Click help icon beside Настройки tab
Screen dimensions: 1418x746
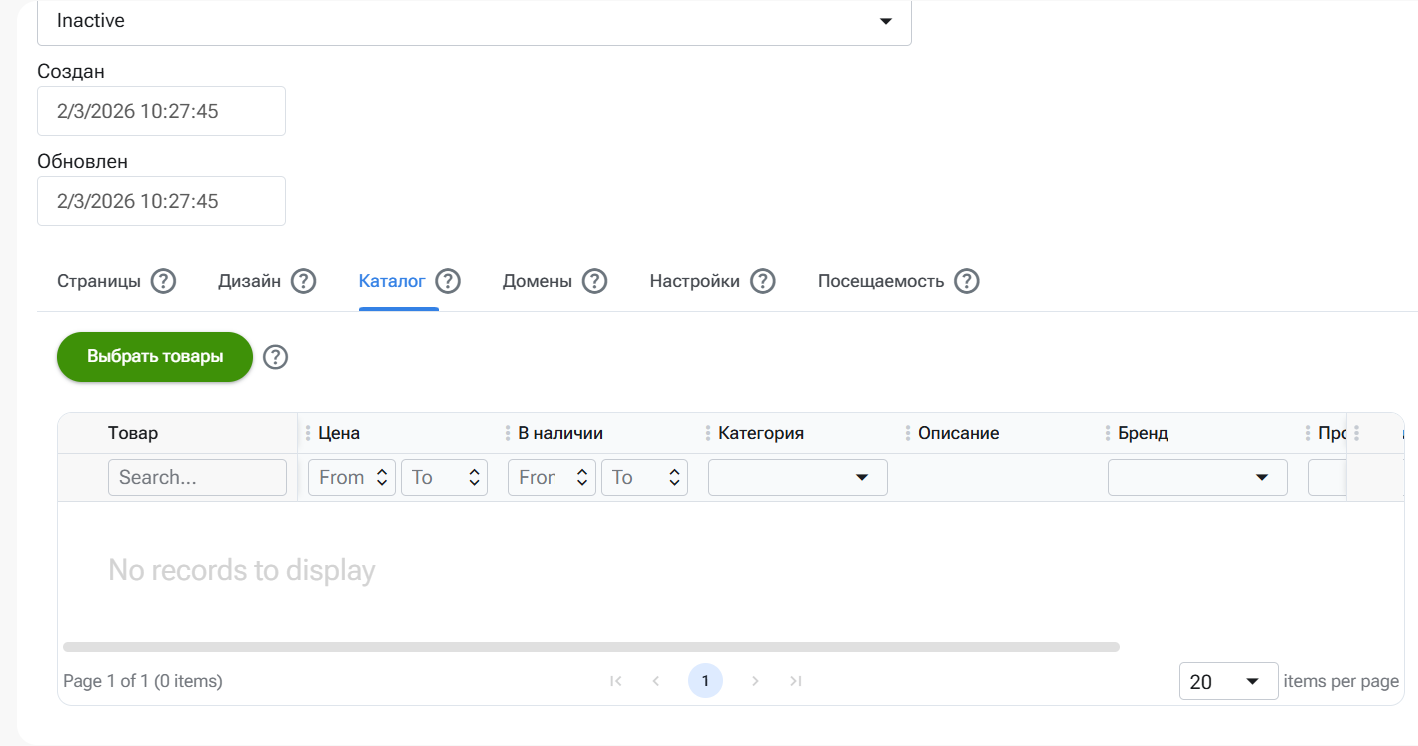click(x=763, y=281)
